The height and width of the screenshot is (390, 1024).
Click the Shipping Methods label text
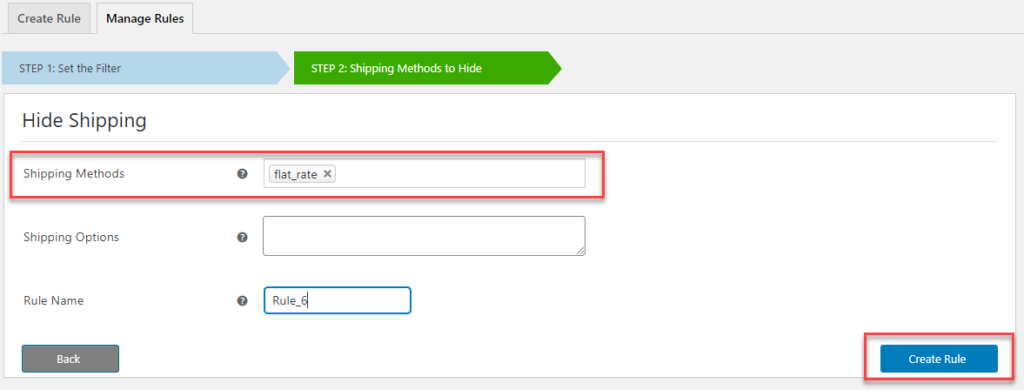(x=74, y=174)
